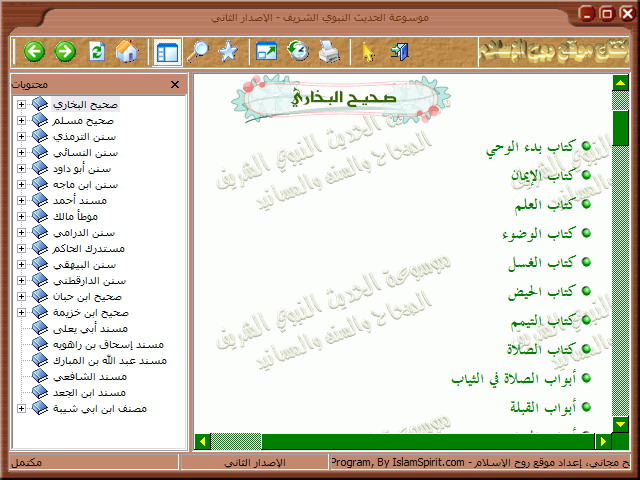Open كتاب الوضوء link
The width and height of the screenshot is (640, 480).
[539, 234]
